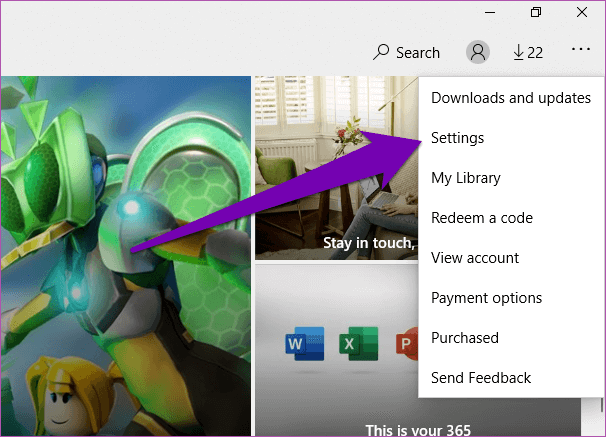Open the user account profile icon
606x437 pixels.
[x=478, y=52]
